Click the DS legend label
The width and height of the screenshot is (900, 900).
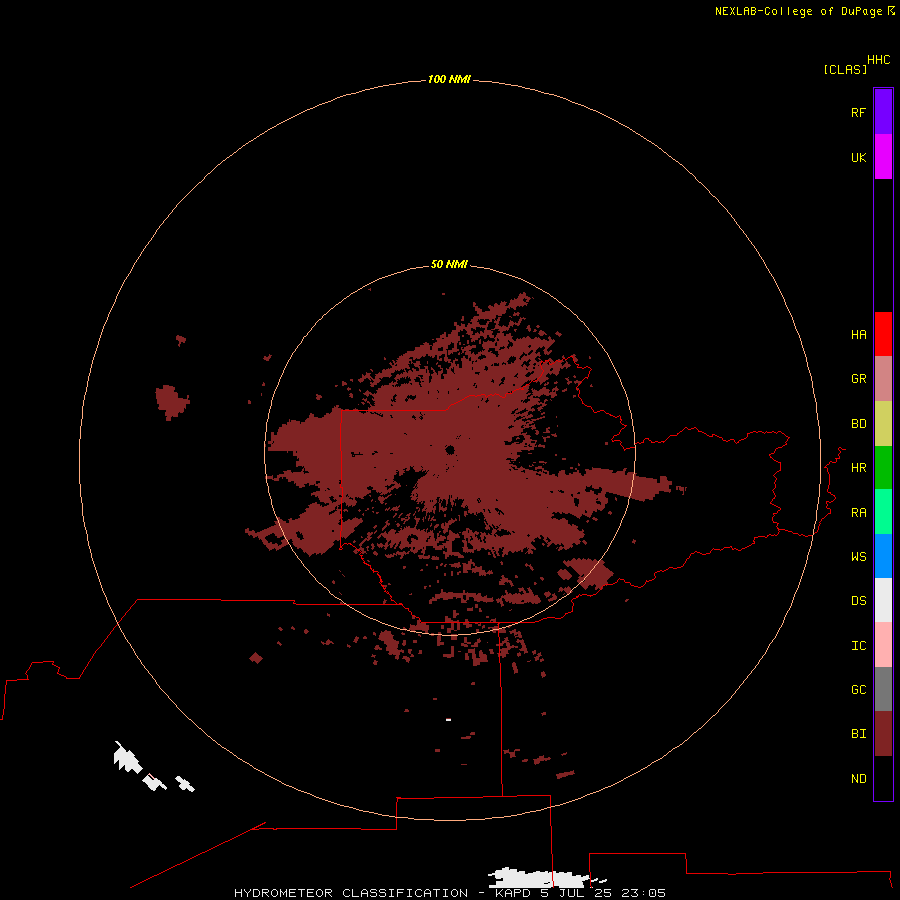pyautogui.click(x=858, y=601)
